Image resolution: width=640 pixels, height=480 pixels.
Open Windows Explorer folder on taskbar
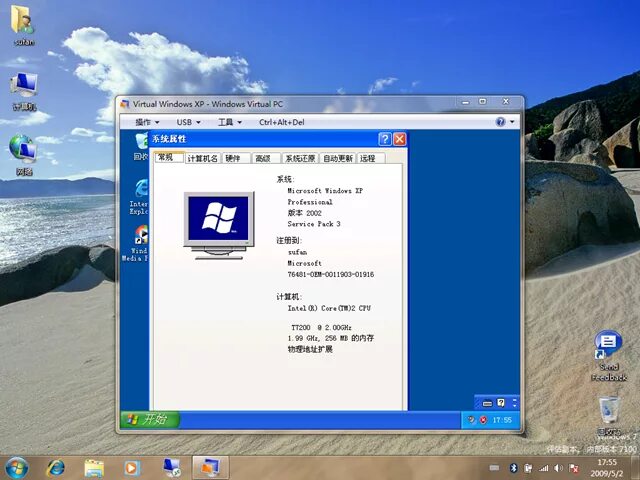[94, 468]
